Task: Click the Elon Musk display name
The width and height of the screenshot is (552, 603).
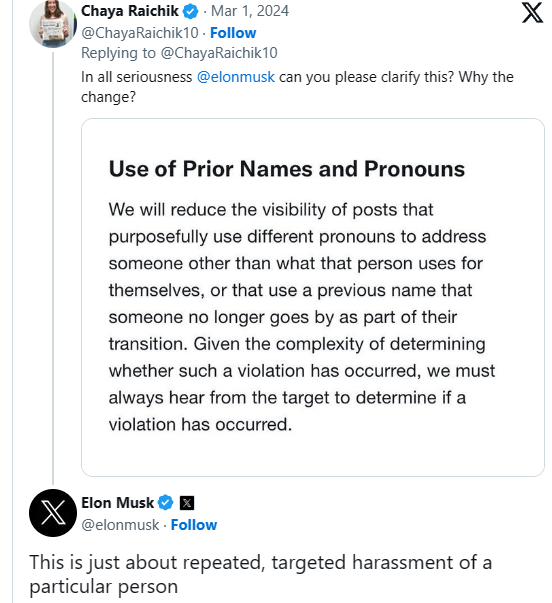Action: pos(117,503)
